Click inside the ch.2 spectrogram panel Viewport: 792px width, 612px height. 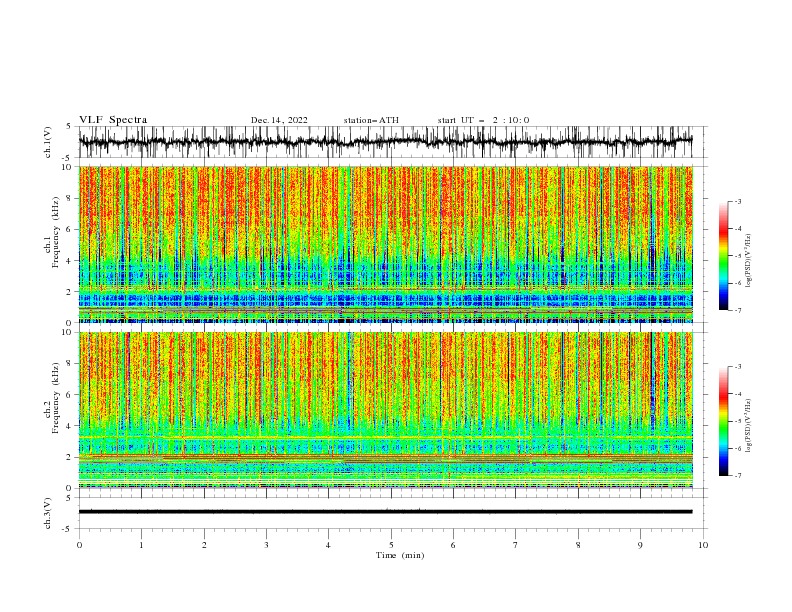(385, 410)
